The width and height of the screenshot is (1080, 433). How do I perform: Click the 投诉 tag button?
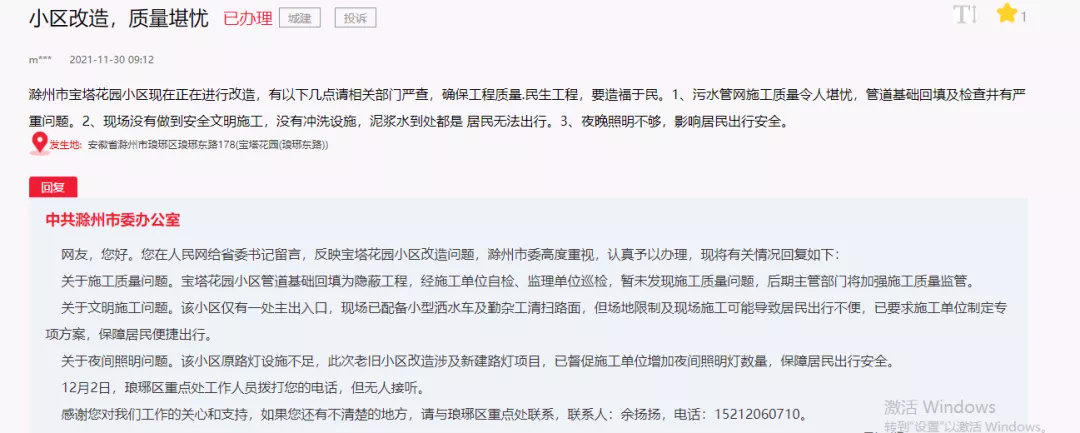[355, 19]
